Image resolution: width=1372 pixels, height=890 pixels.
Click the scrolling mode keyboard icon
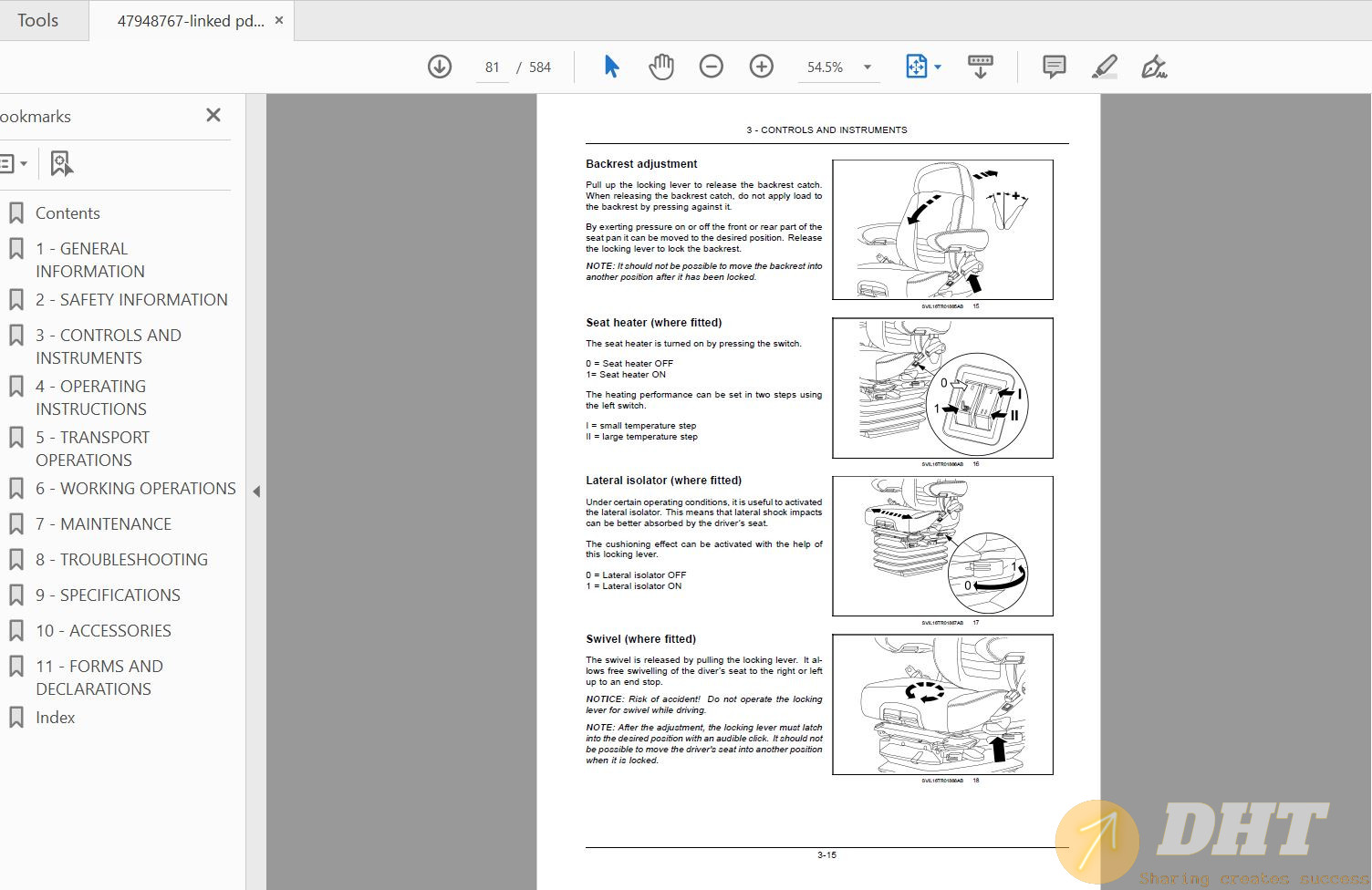point(981,67)
